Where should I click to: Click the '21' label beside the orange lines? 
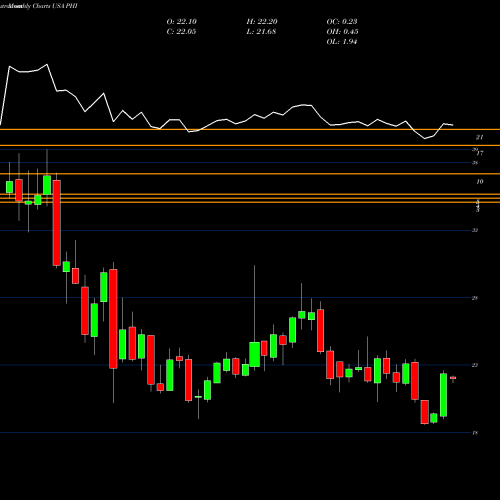pos(479,137)
